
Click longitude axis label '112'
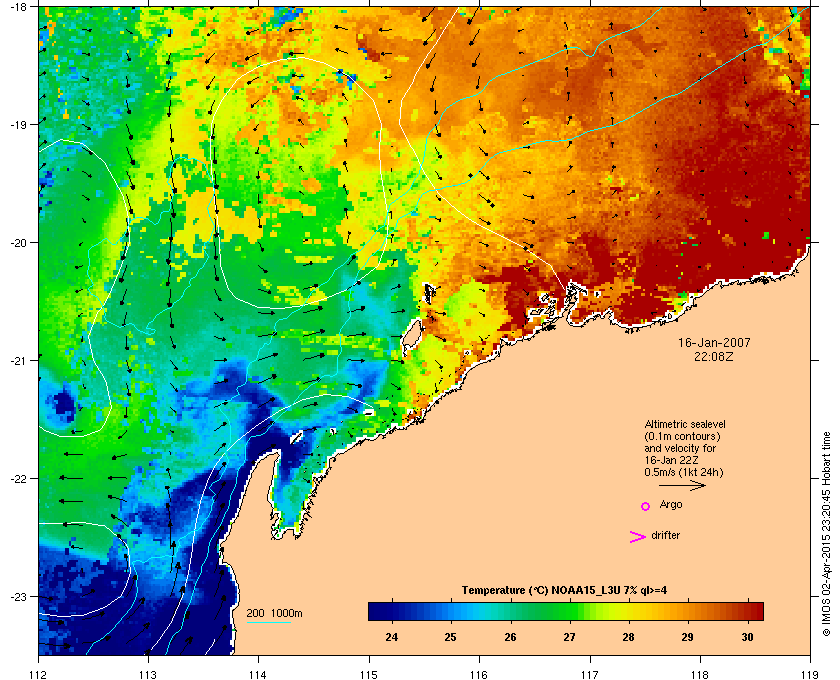click(x=39, y=674)
